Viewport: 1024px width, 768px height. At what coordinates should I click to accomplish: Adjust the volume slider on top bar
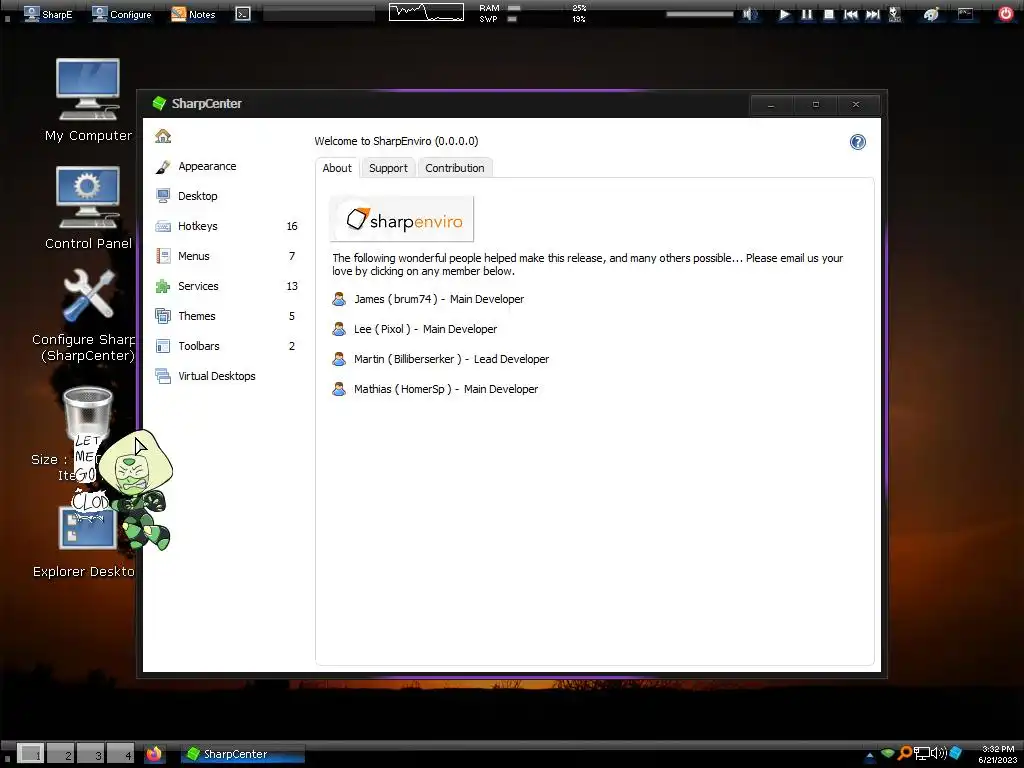click(x=700, y=14)
